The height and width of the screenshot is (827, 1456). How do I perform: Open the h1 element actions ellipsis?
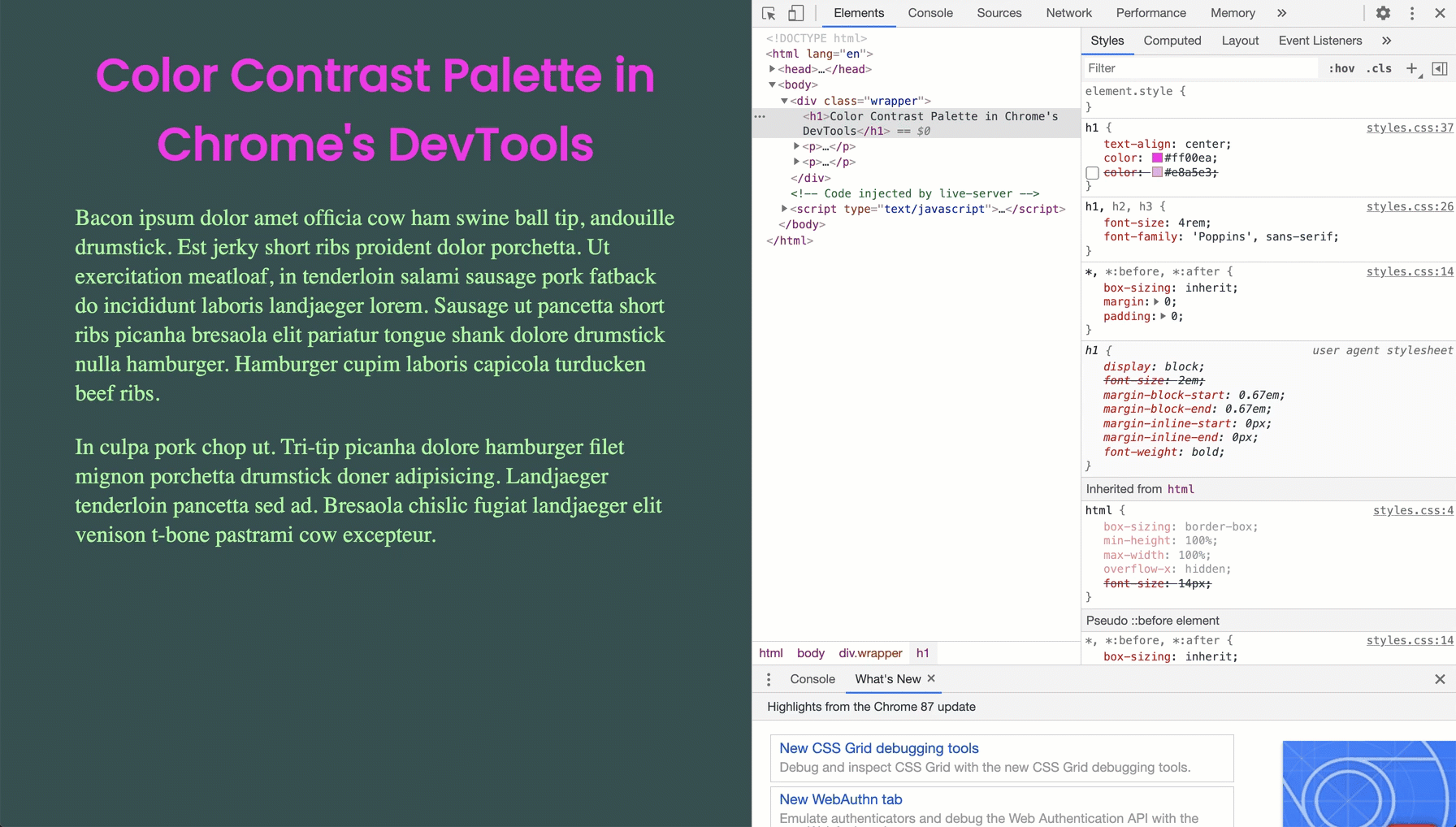(x=760, y=116)
